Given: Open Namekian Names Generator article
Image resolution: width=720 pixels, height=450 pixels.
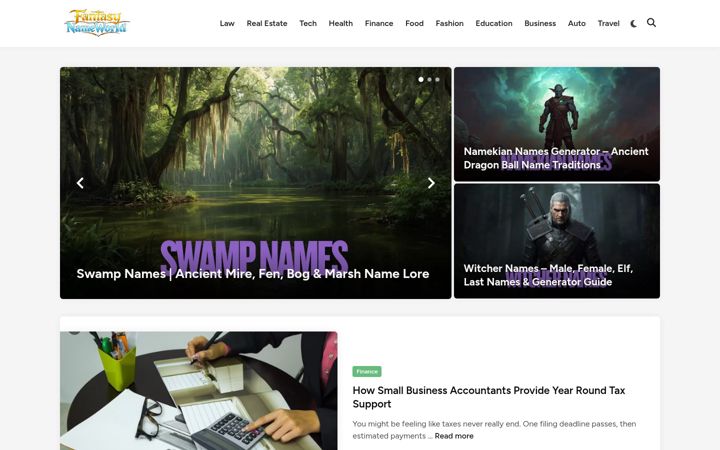Looking at the screenshot, I should click(x=556, y=158).
